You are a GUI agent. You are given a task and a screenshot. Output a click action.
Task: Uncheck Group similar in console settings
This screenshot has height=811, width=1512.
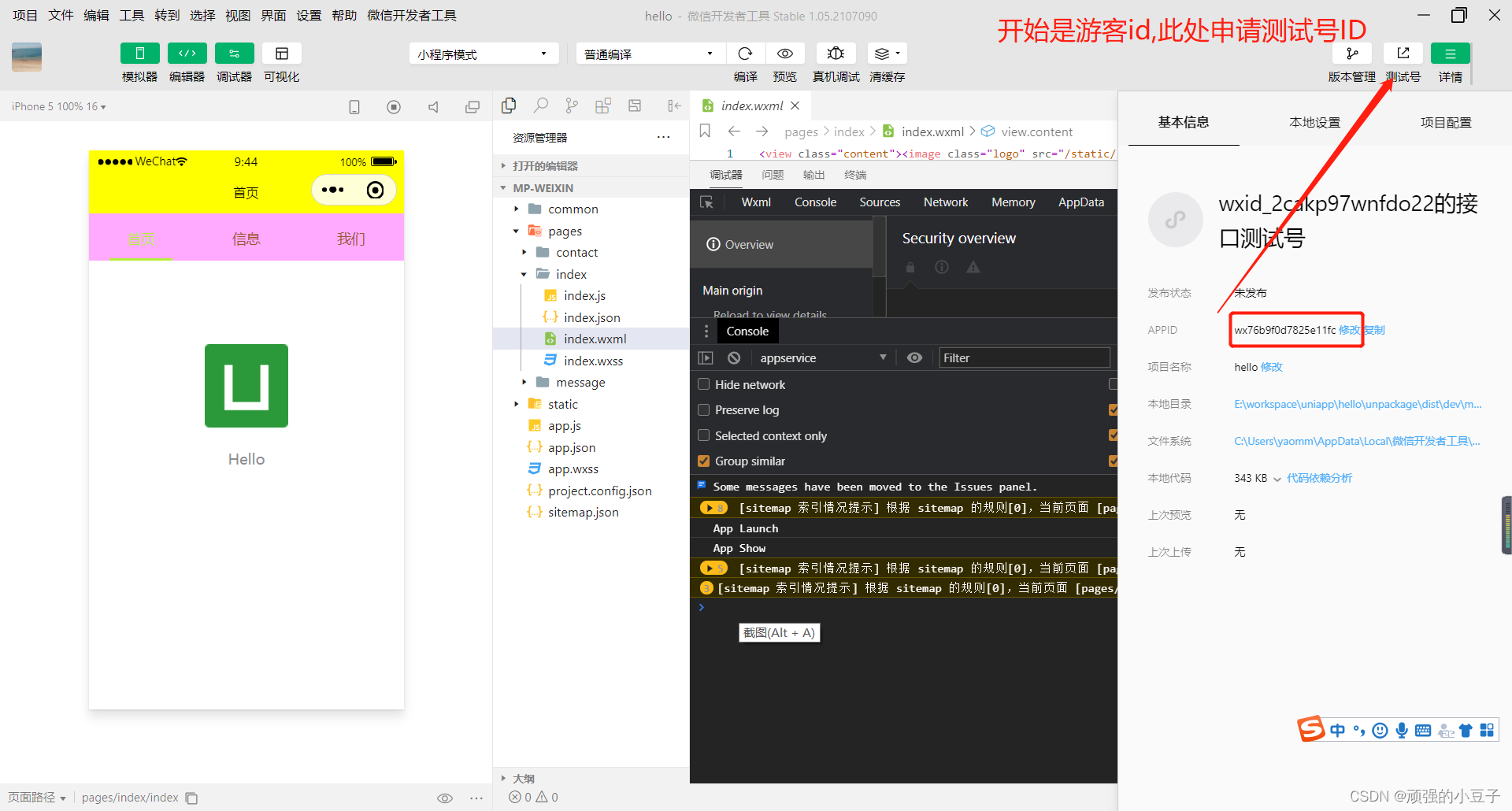point(703,461)
